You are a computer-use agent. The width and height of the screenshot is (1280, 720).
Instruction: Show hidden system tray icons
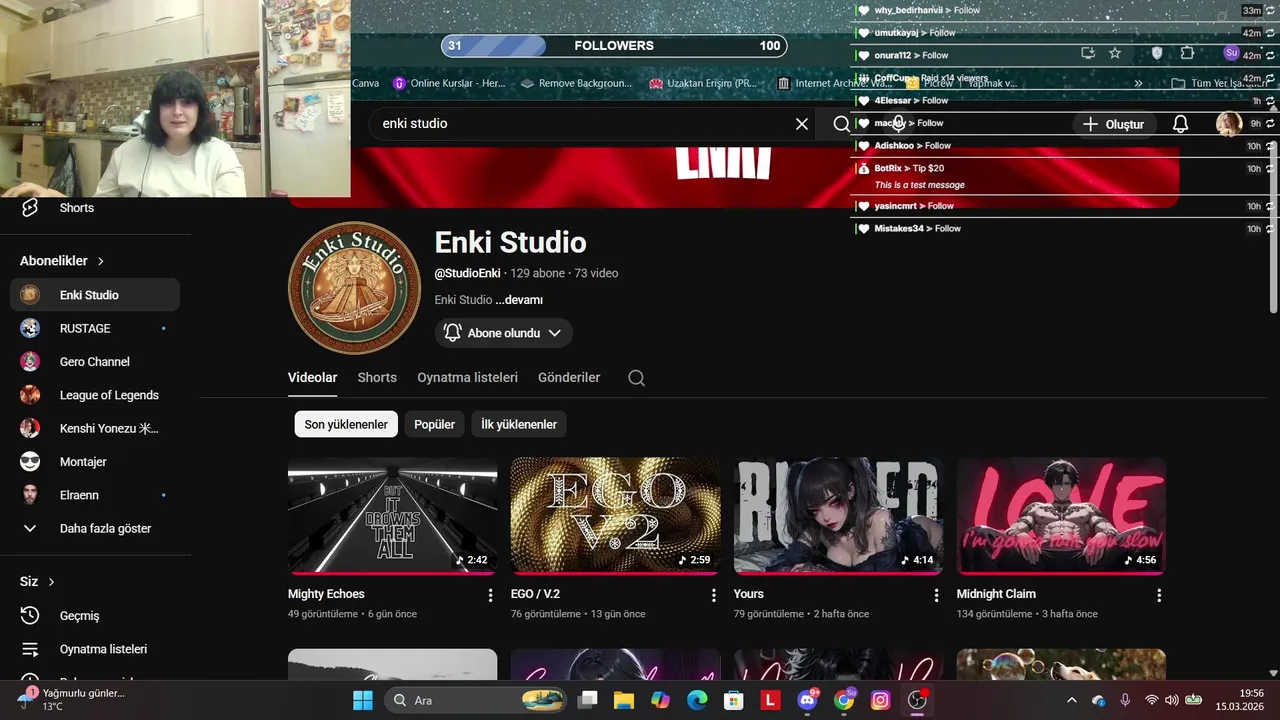(x=1072, y=700)
